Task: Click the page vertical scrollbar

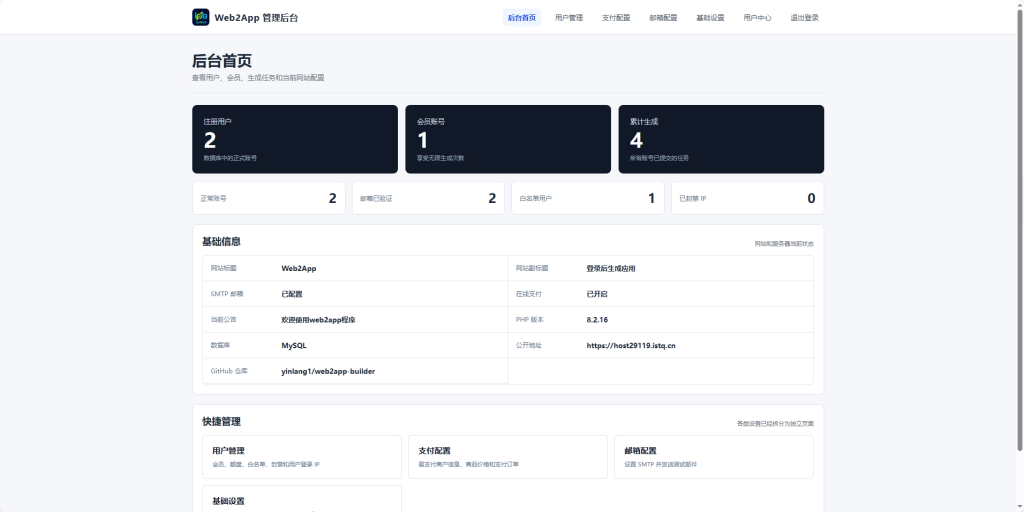Action: pos(1020,229)
